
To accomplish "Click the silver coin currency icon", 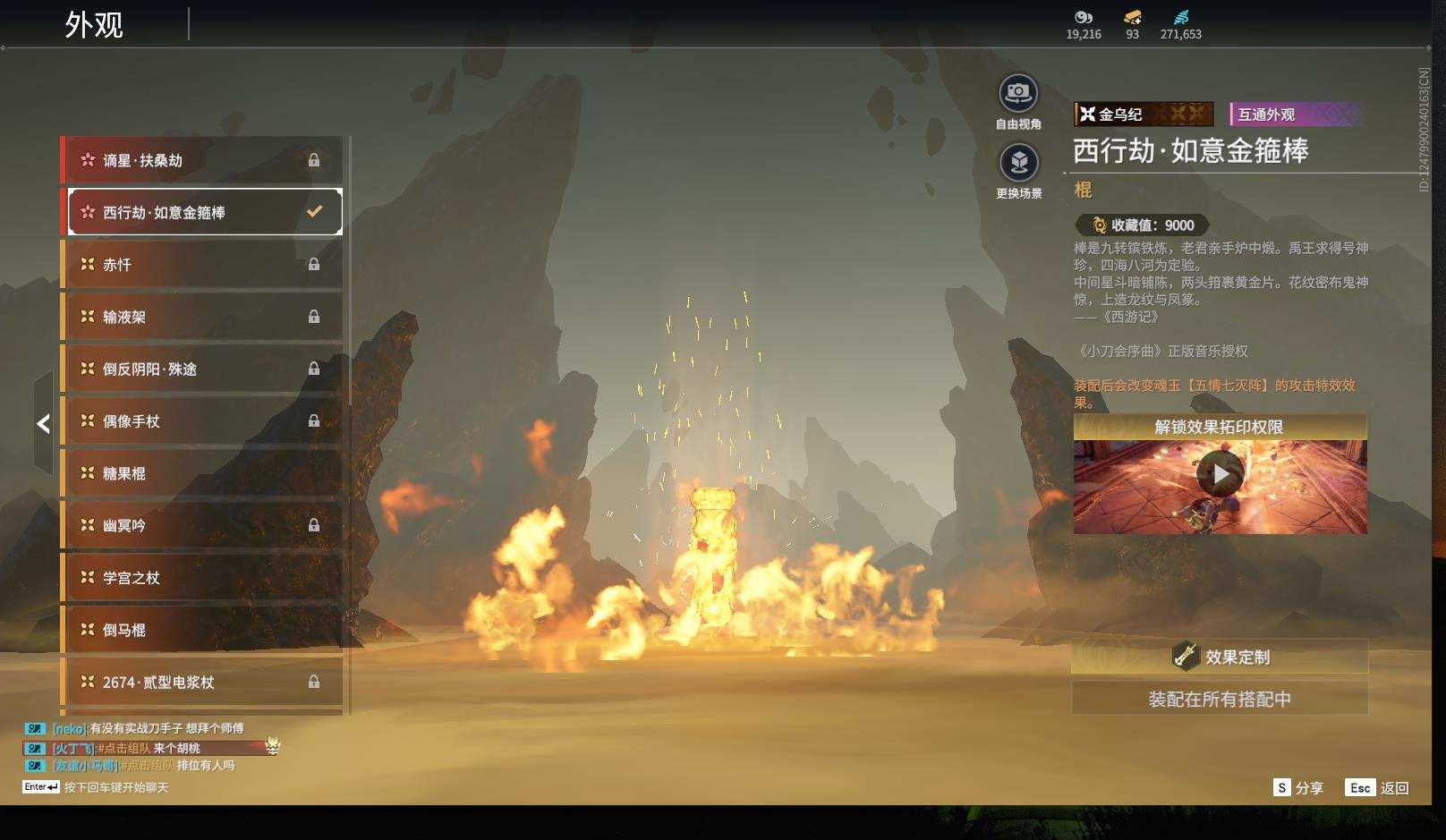I will (1083, 17).
